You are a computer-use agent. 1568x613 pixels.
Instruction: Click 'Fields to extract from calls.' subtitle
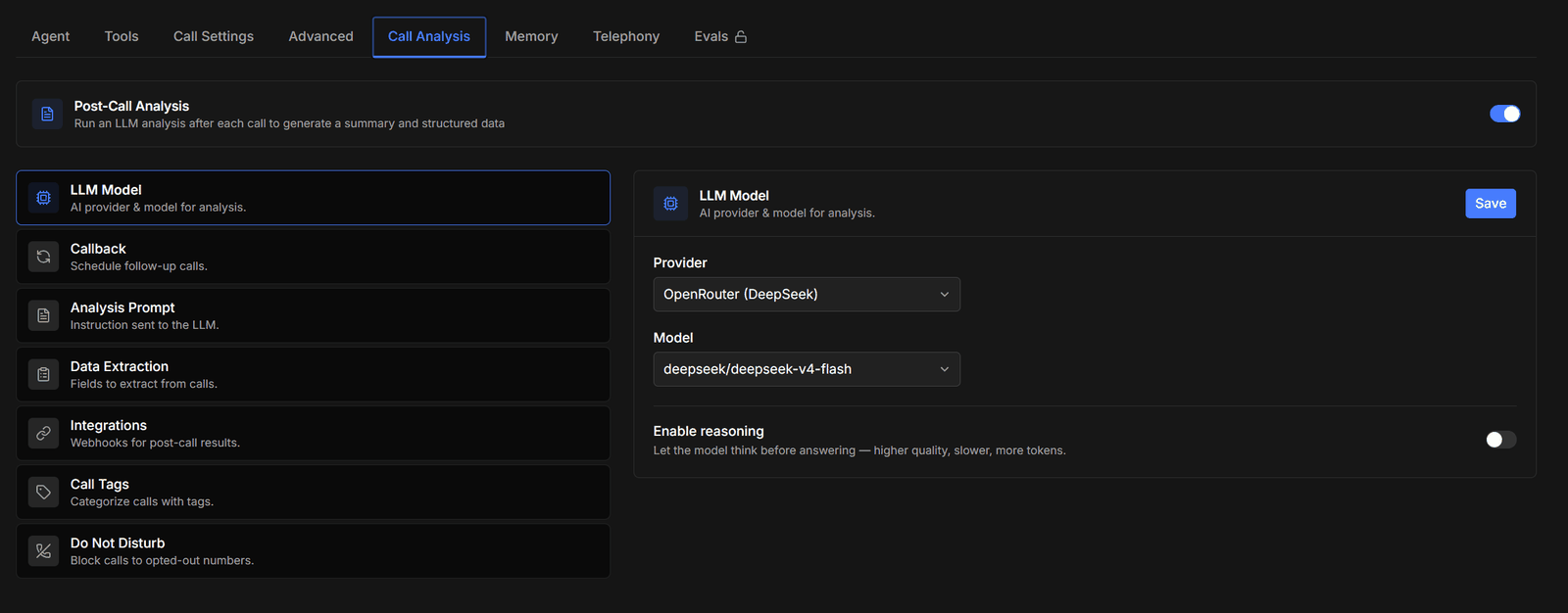pos(144,384)
